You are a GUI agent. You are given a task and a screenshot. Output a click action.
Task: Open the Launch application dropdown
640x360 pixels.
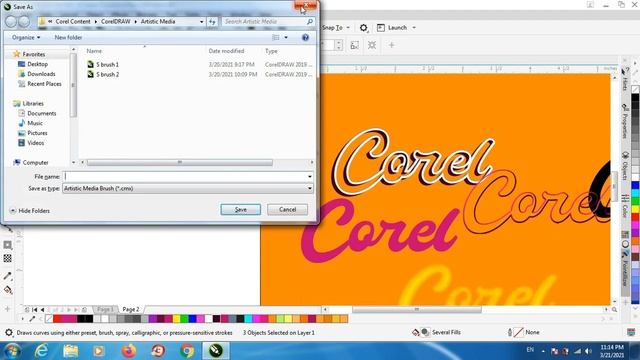click(396, 27)
